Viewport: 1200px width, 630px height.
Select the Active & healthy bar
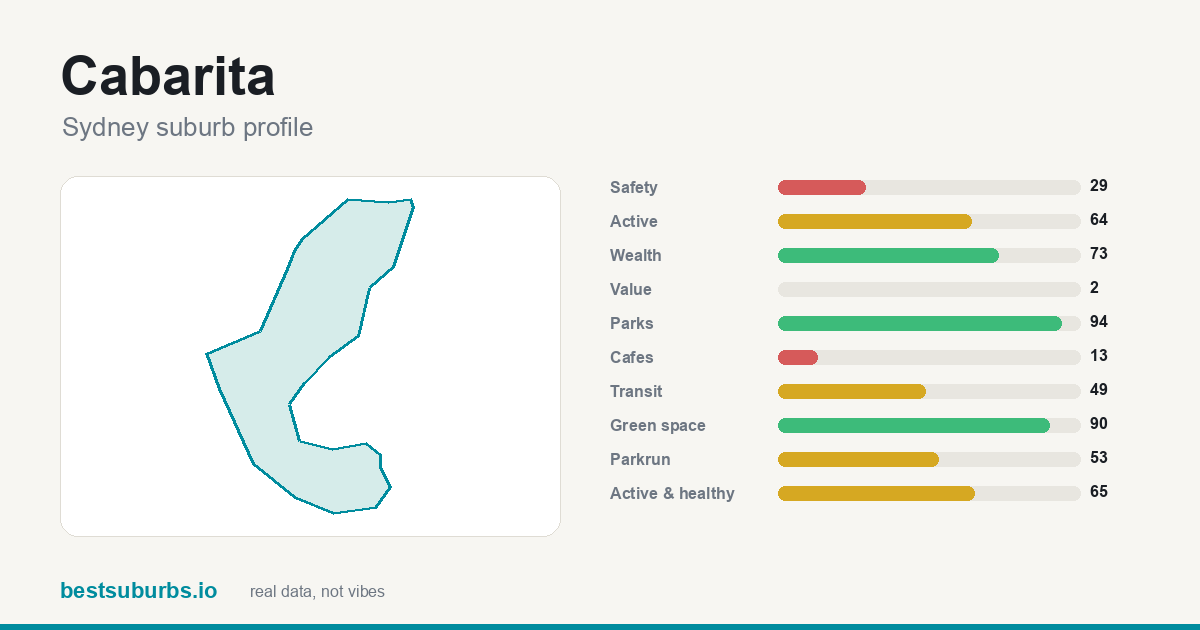tap(929, 493)
